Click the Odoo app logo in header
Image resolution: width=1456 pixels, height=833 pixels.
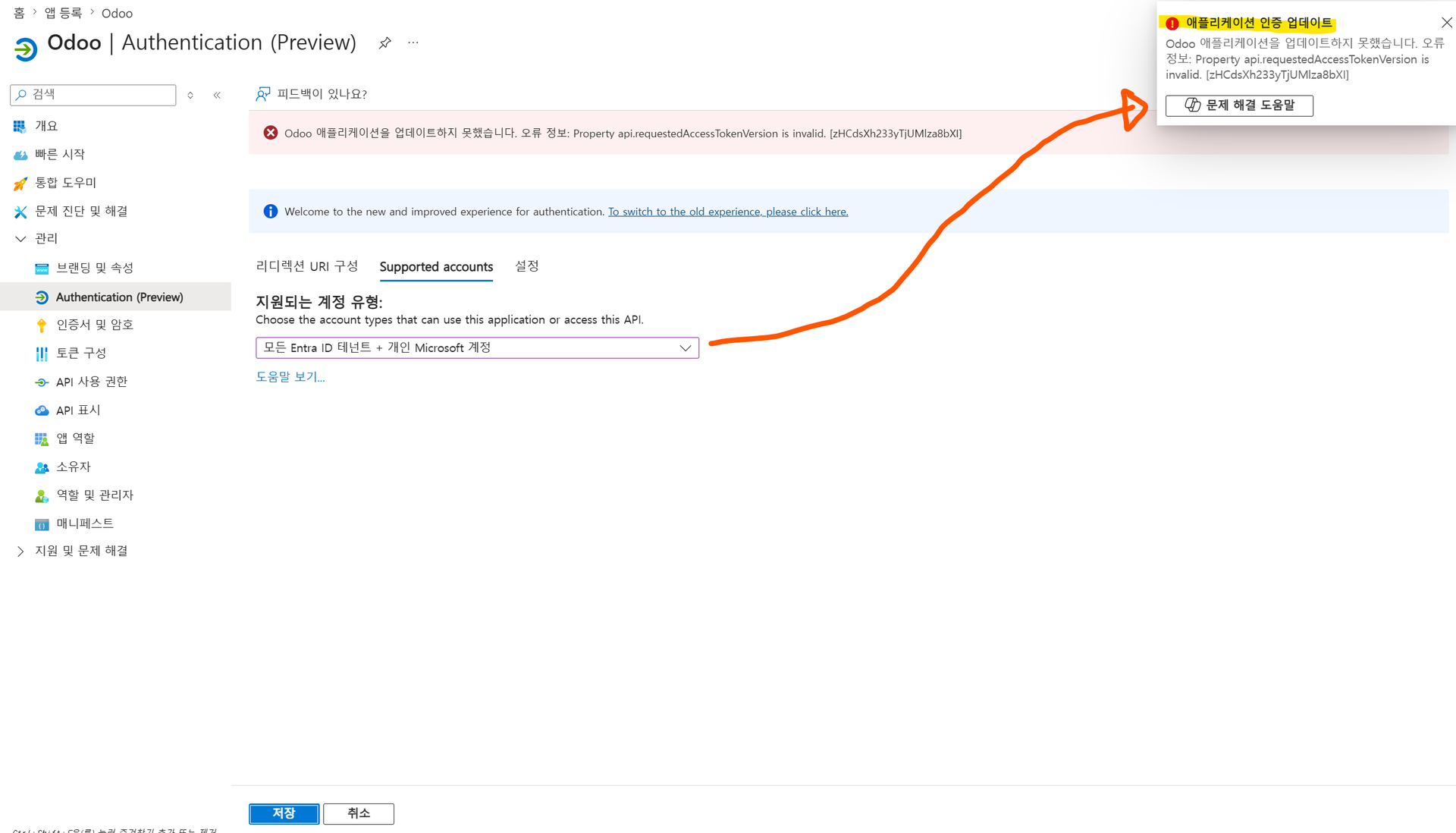(x=26, y=49)
